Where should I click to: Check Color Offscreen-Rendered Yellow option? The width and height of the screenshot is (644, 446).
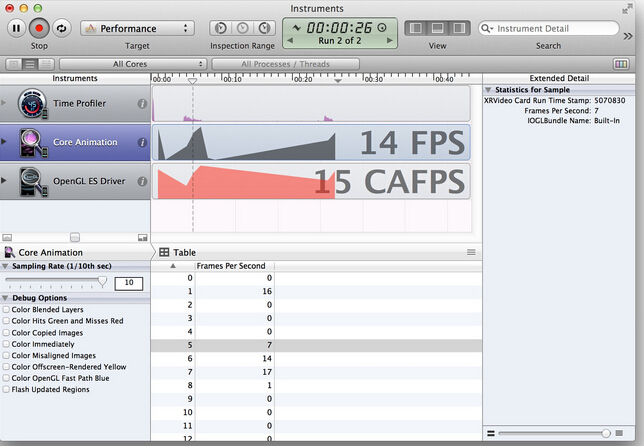[x=6, y=367]
